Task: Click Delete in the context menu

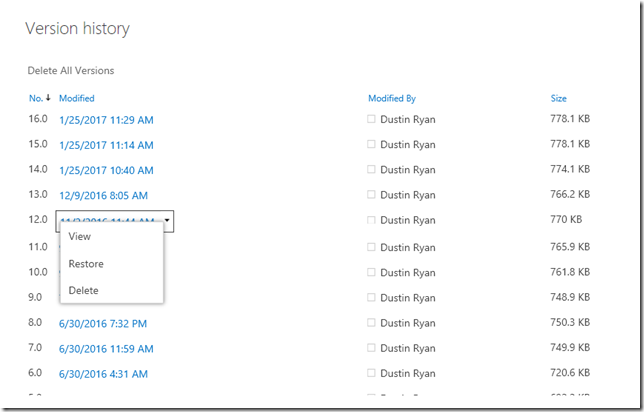Action: (84, 290)
